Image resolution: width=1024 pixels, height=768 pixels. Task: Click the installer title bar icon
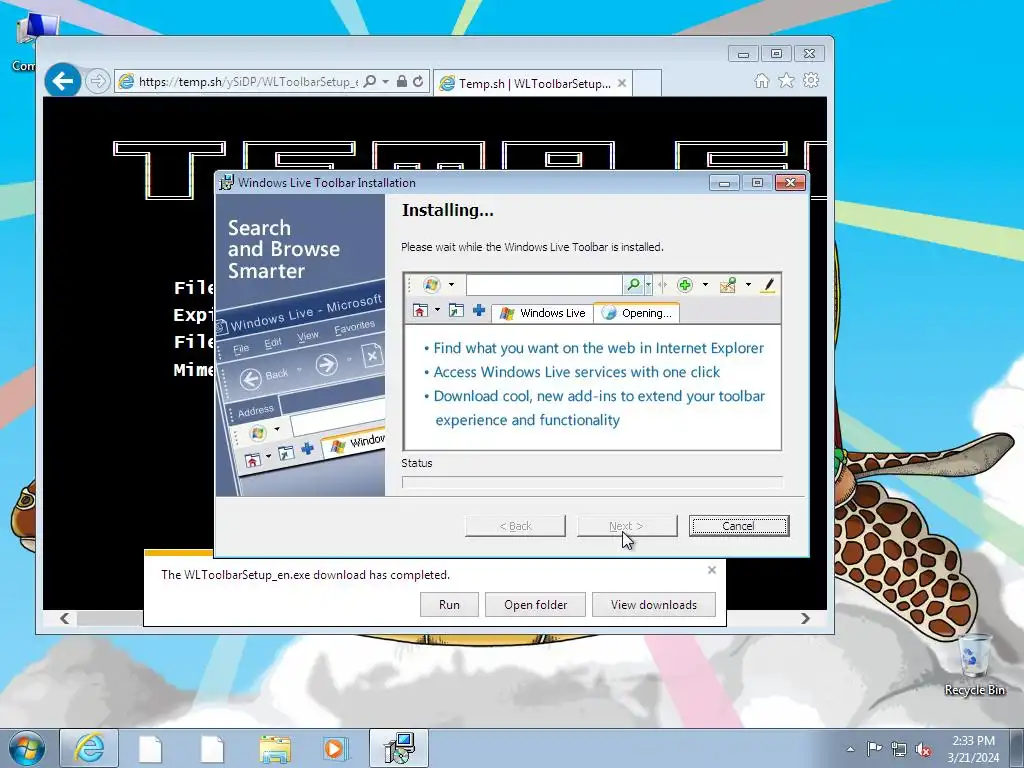227,182
